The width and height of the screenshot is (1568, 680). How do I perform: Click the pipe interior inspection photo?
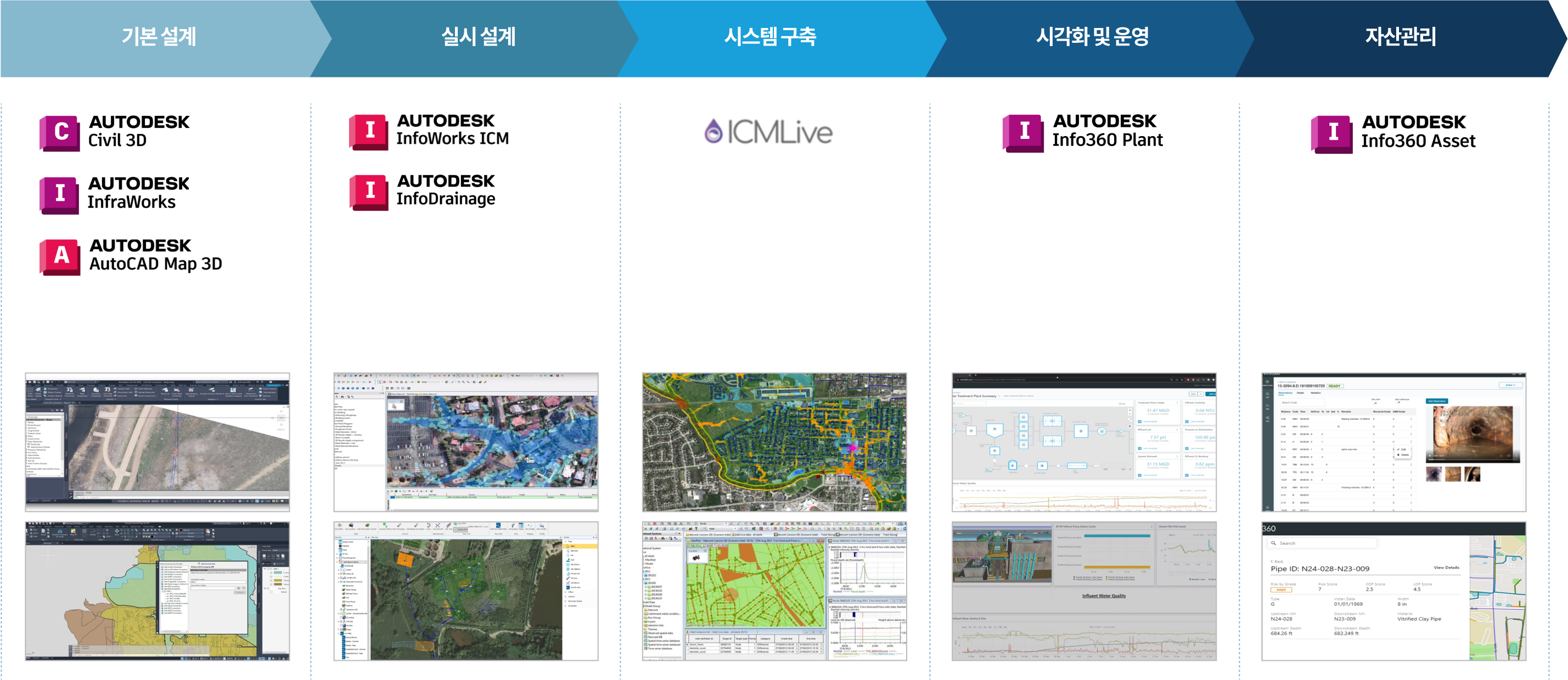click(1473, 434)
